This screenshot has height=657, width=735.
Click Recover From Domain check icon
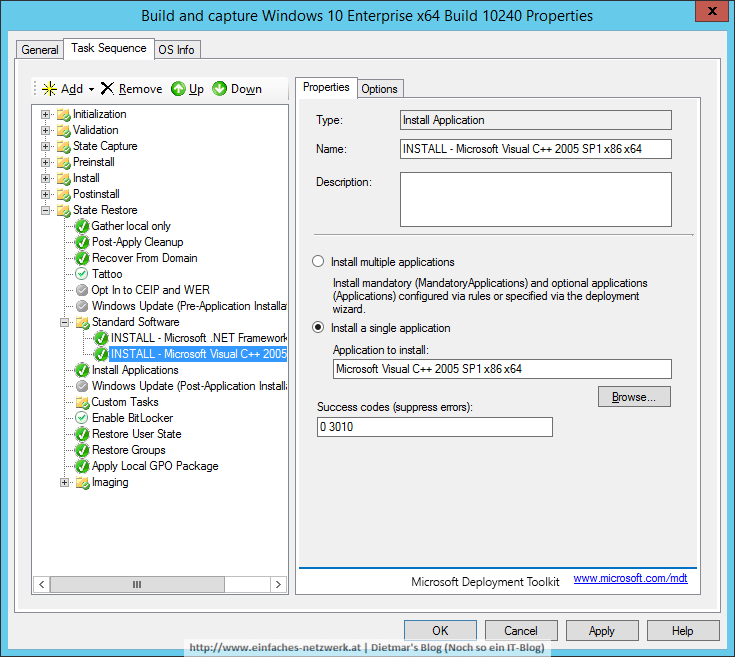pyautogui.click(x=82, y=258)
